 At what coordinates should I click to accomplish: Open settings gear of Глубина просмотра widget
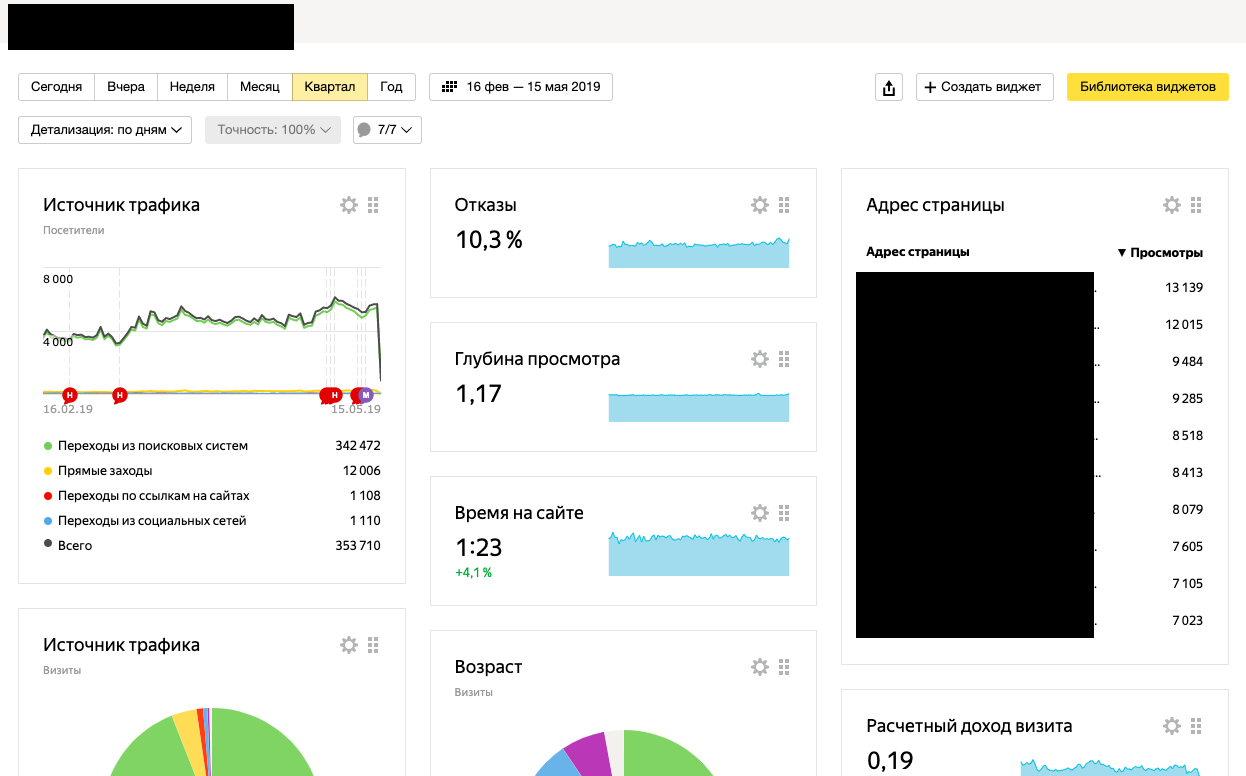[x=760, y=359]
